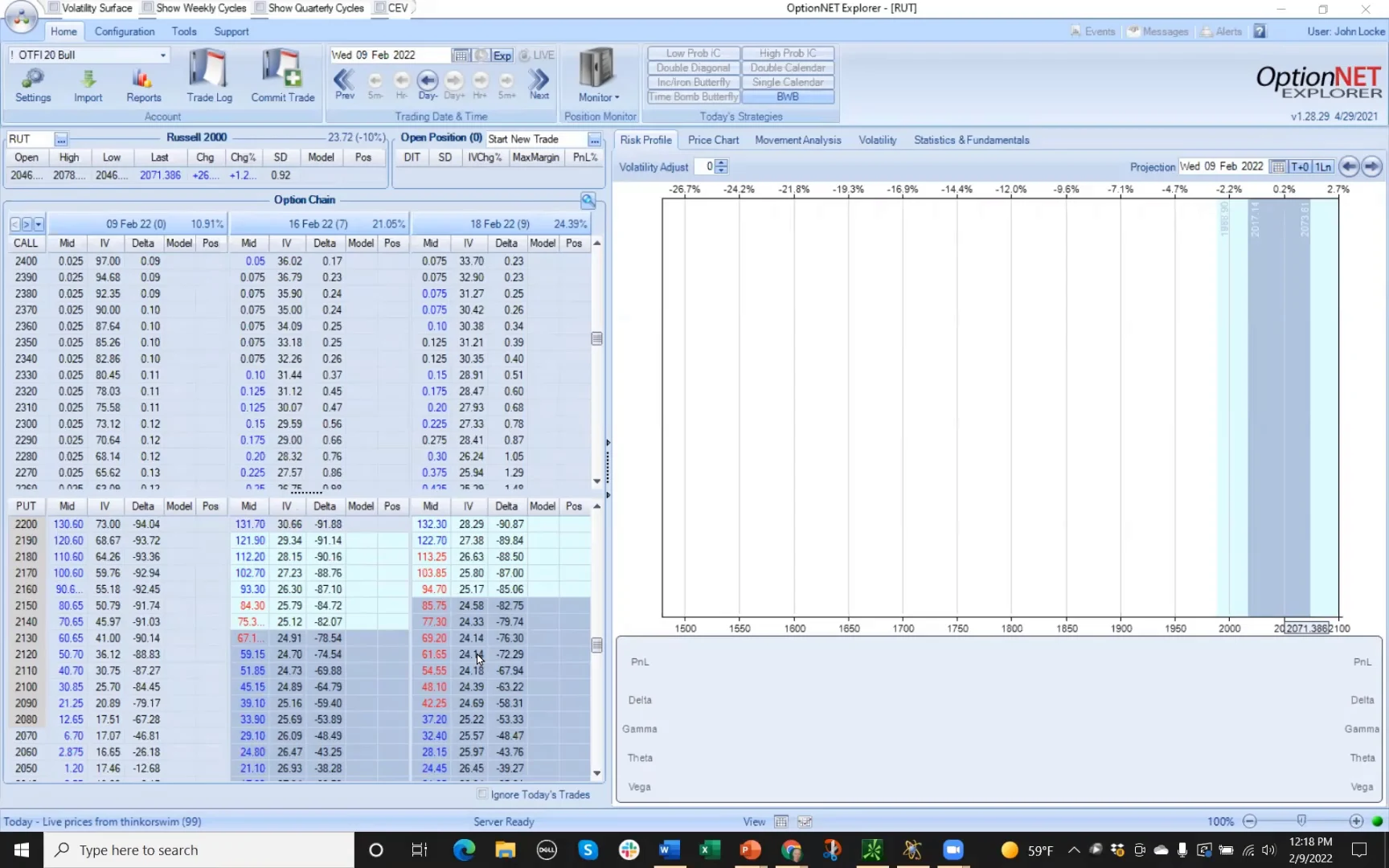Move projection date backward with left arrow
The image size is (1389, 868).
coord(1349,166)
